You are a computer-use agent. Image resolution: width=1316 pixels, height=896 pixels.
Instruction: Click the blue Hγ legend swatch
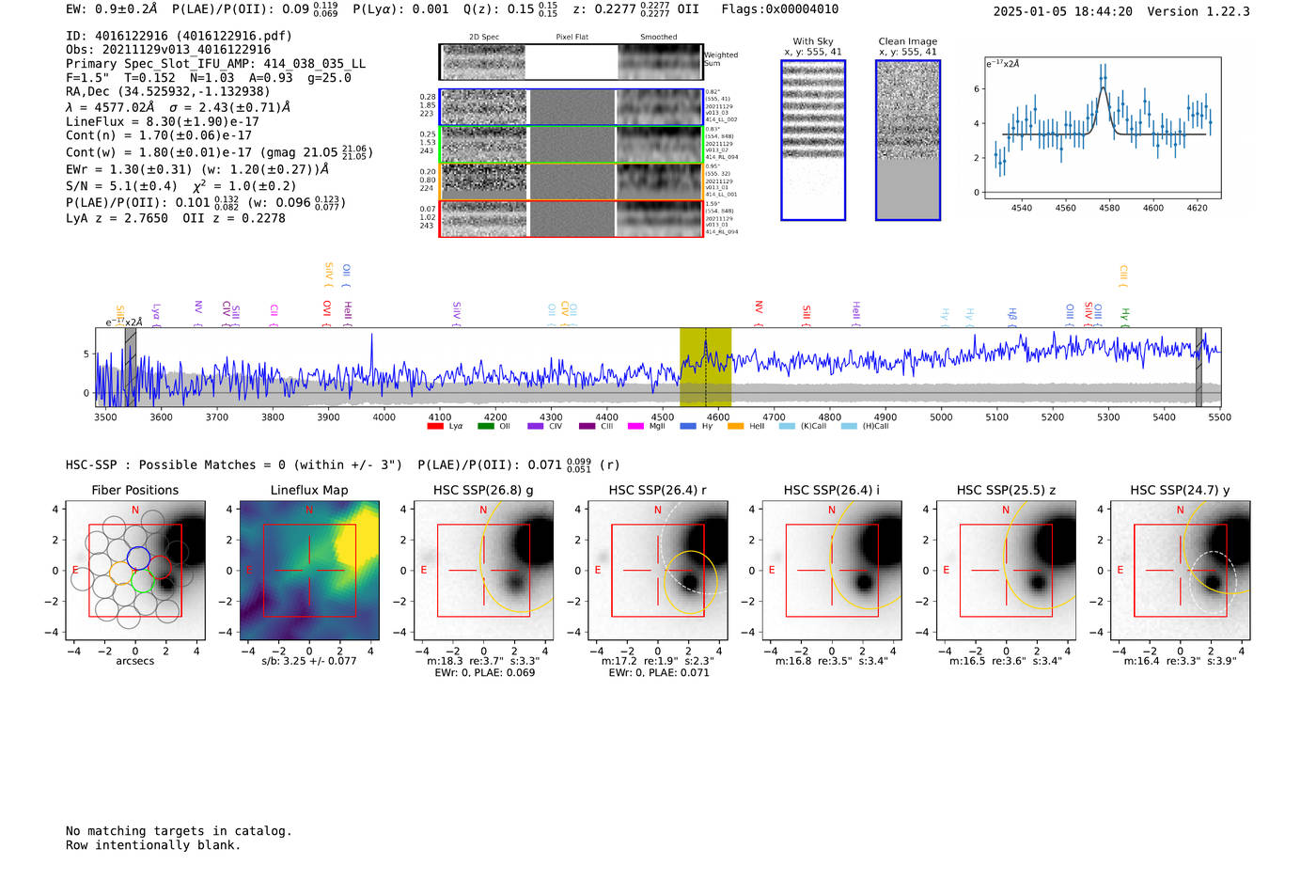coord(688,427)
